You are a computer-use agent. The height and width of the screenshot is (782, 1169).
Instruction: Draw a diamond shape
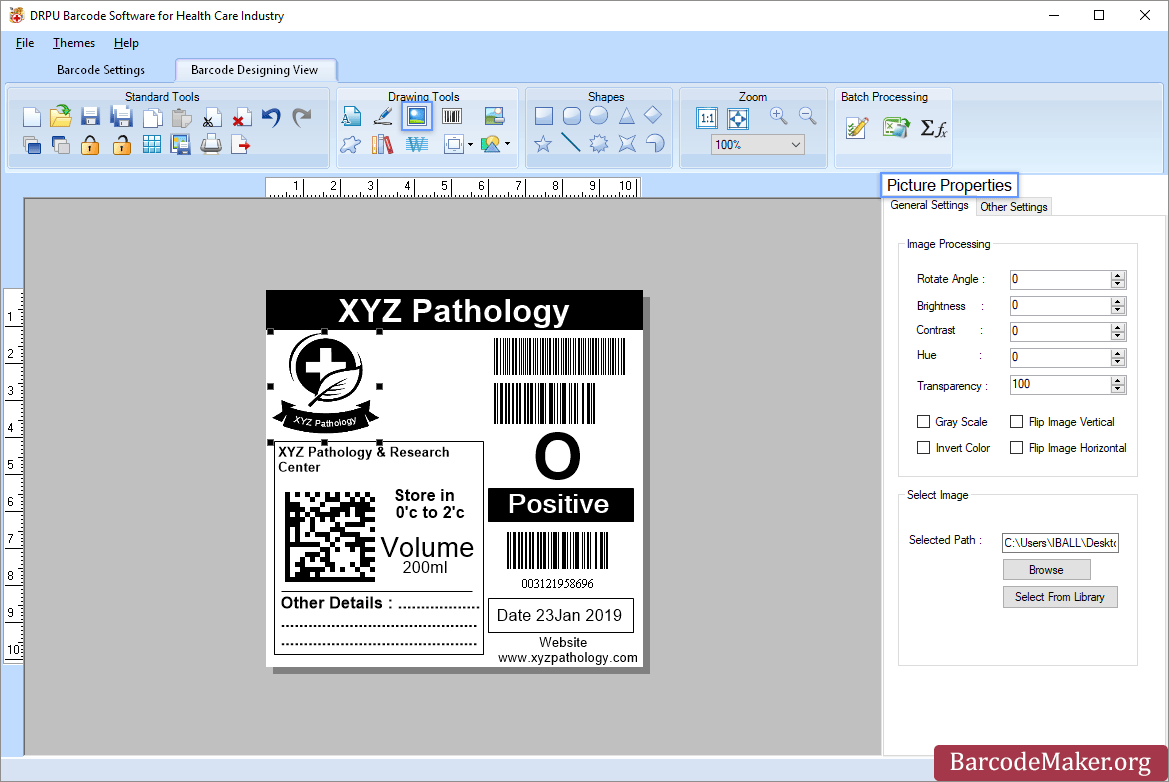pyautogui.click(x=653, y=115)
